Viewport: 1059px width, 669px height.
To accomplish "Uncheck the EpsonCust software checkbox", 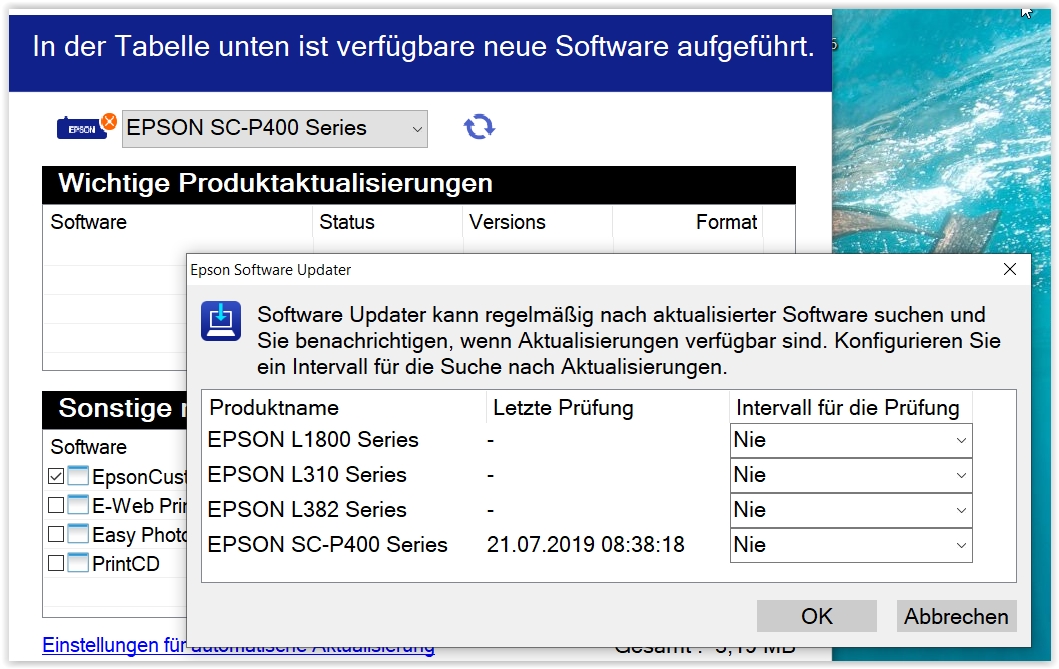I will pyautogui.click(x=56, y=477).
